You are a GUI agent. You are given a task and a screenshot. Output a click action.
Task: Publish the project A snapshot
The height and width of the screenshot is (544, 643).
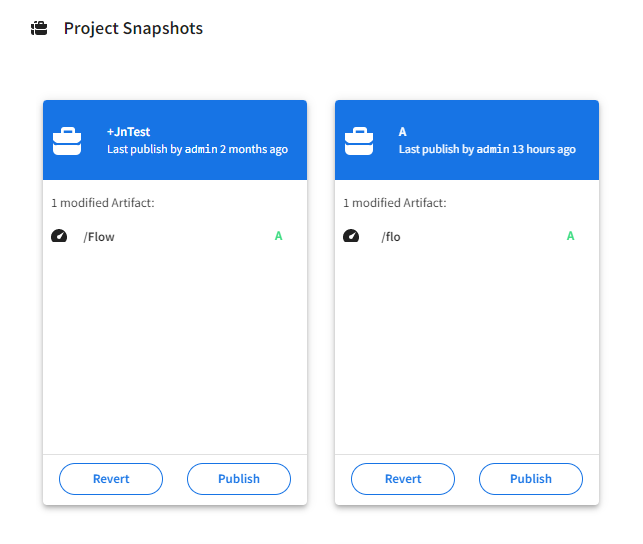click(531, 479)
